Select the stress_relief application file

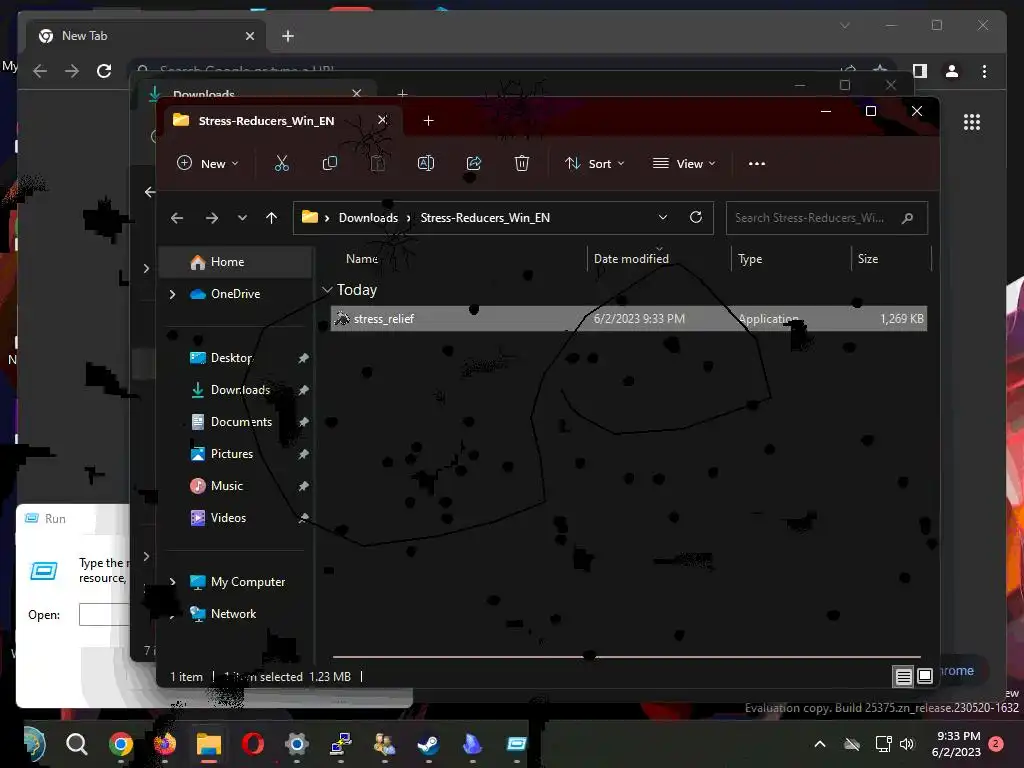[x=629, y=319]
